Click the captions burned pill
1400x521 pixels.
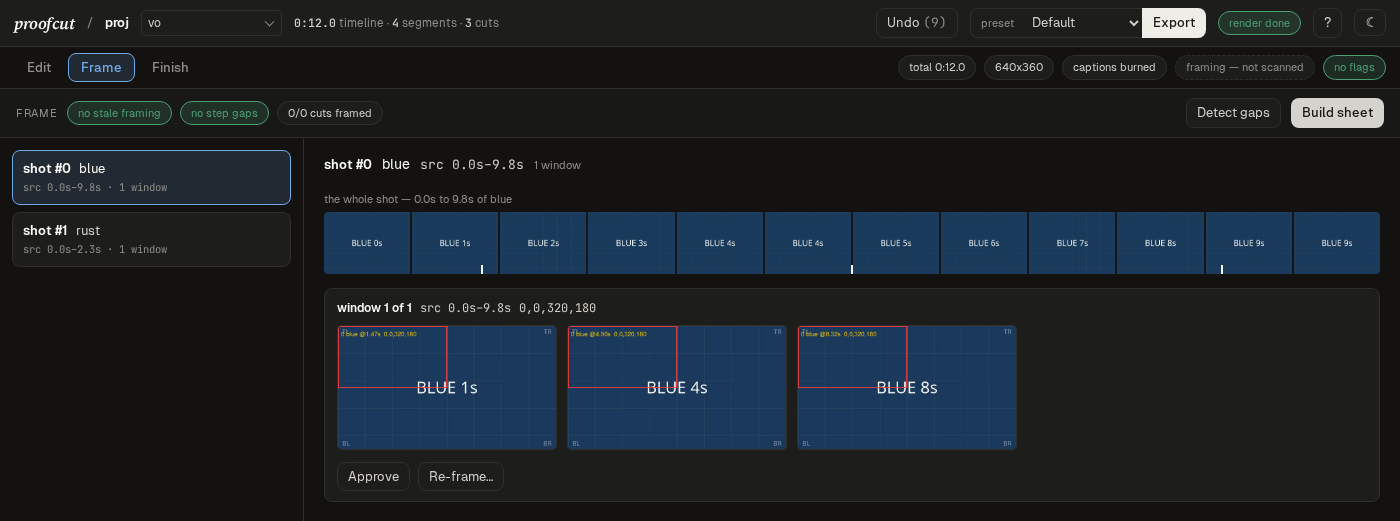click(1114, 67)
